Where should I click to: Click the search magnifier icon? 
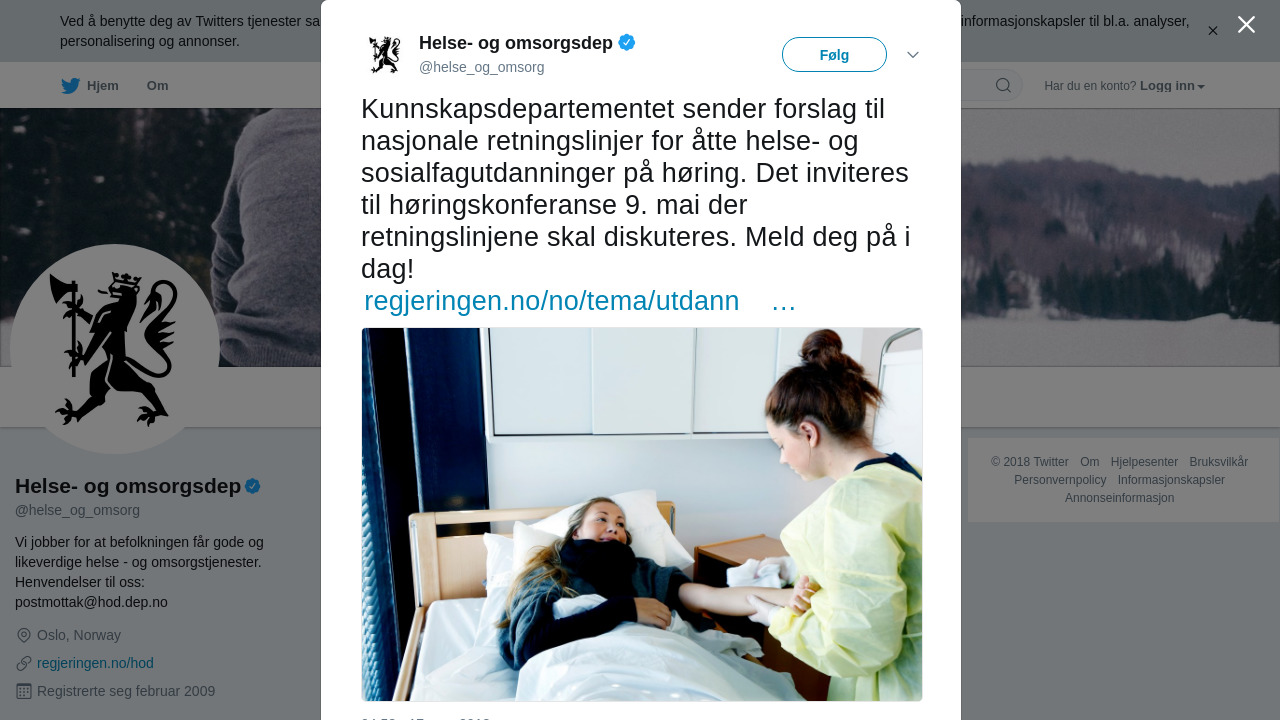[x=1003, y=85]
